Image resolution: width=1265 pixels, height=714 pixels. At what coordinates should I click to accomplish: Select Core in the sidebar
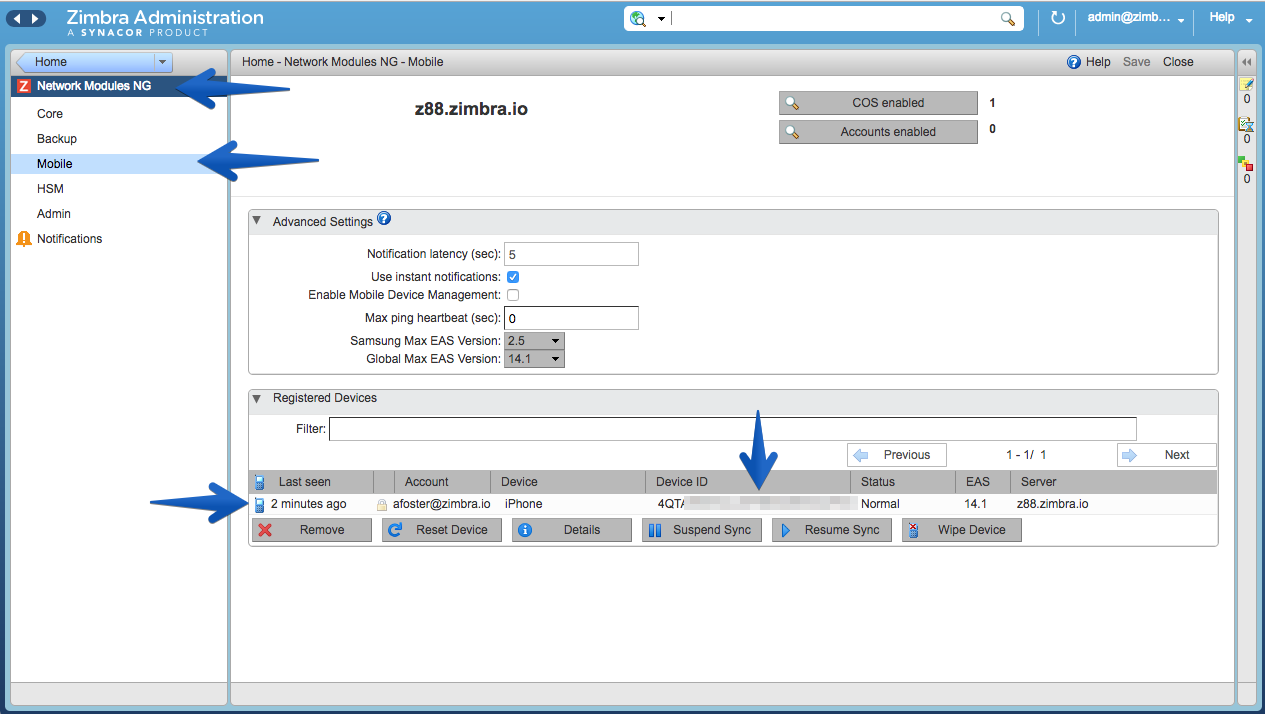[50, 114]
